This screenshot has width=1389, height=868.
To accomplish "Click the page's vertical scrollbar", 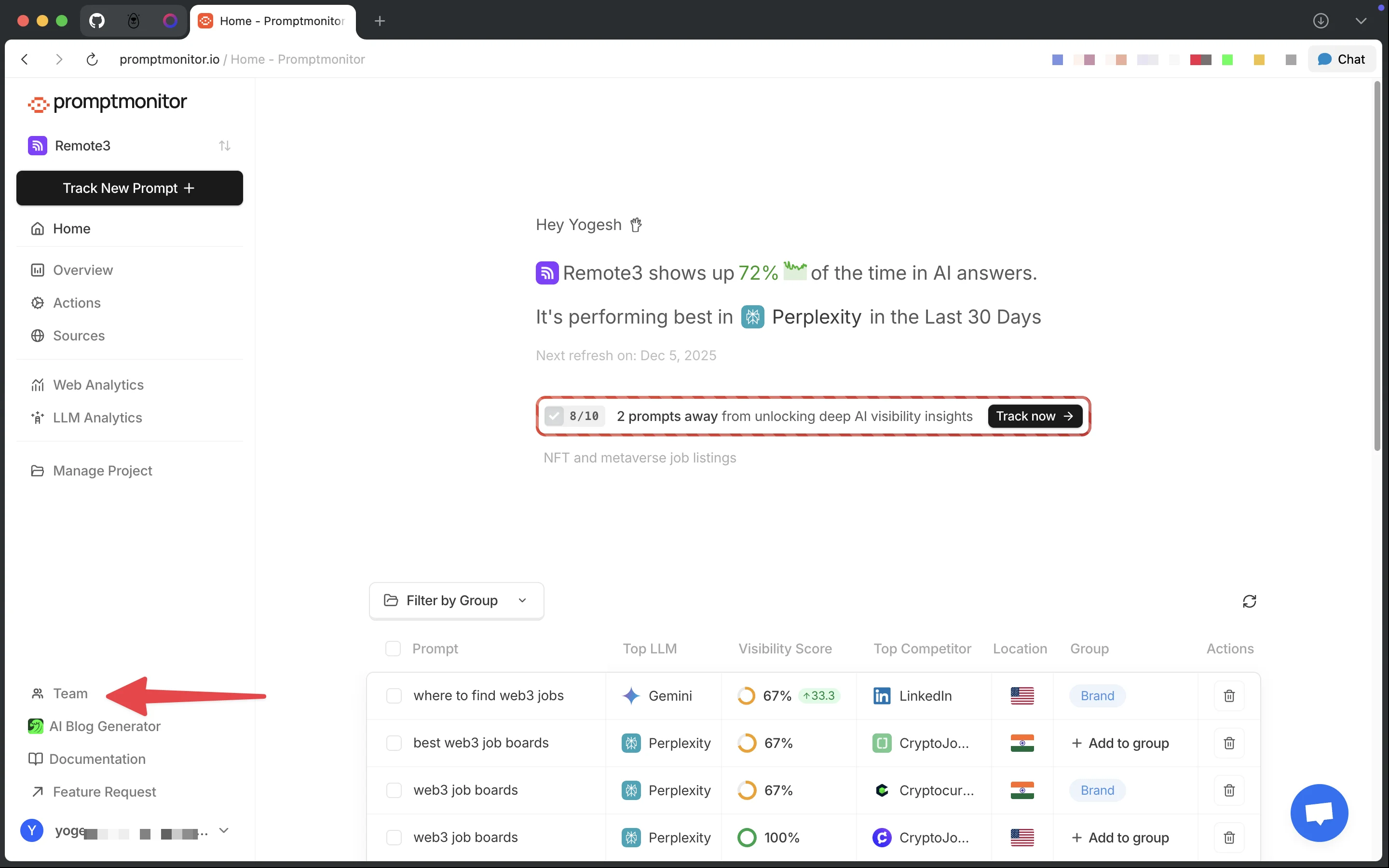I will coord(1377,264).
